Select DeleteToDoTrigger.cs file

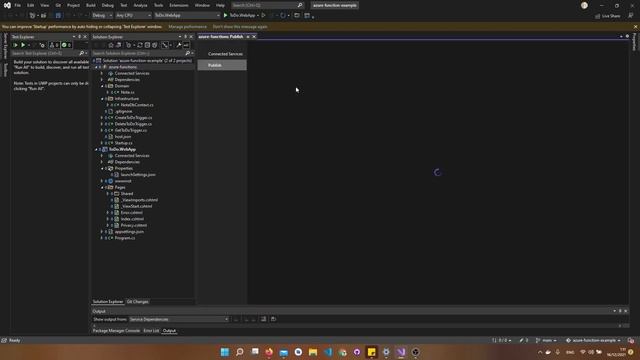click(133, 124)
